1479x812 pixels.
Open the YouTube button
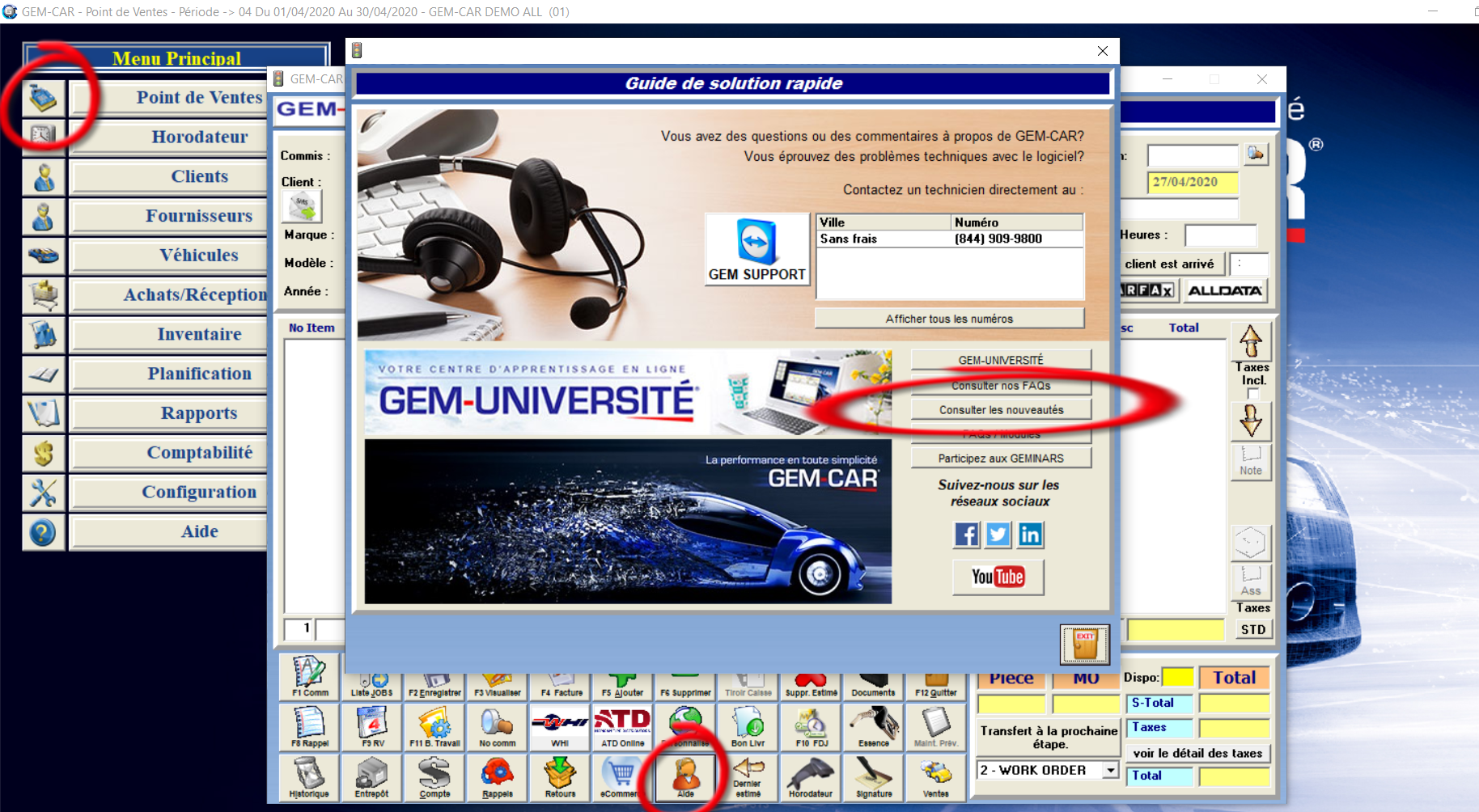[x=998, y=577]
